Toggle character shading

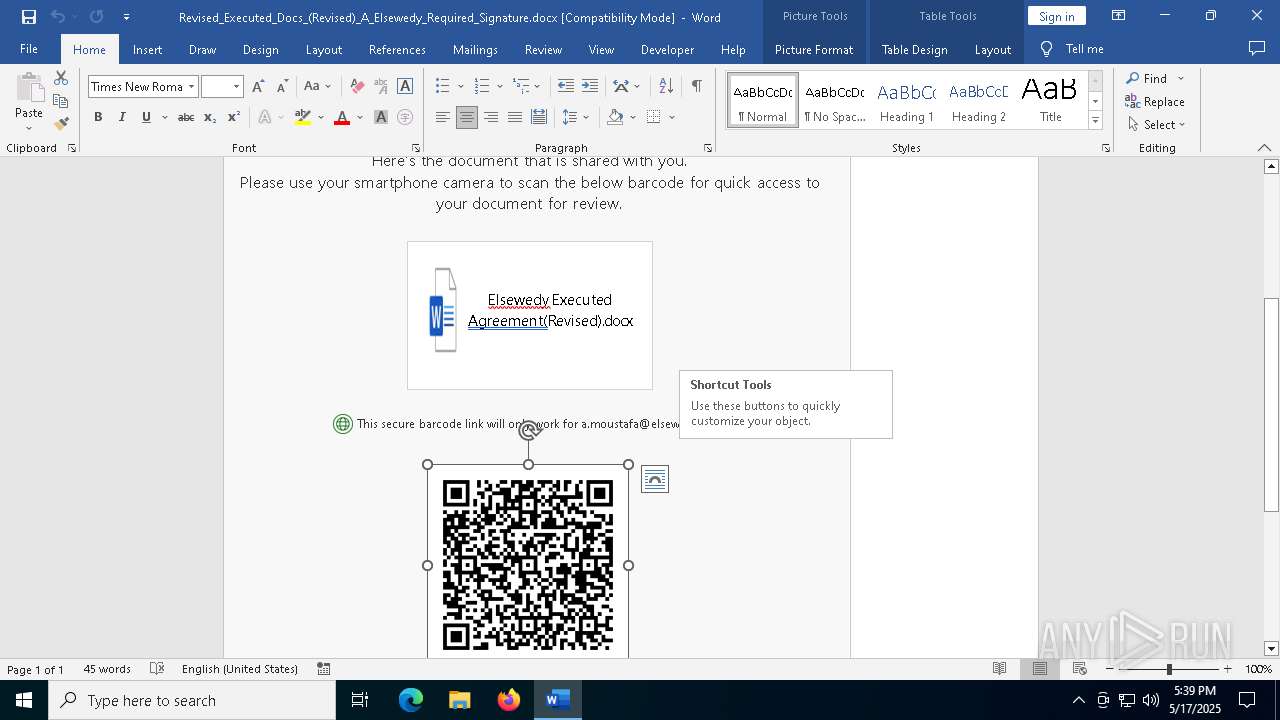381,117
